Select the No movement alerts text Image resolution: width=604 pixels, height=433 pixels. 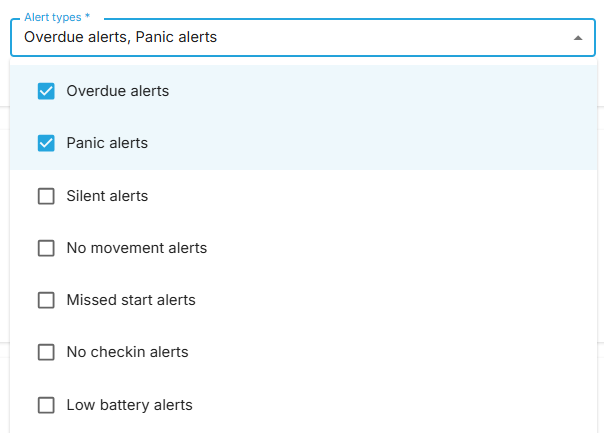(137, 248)
